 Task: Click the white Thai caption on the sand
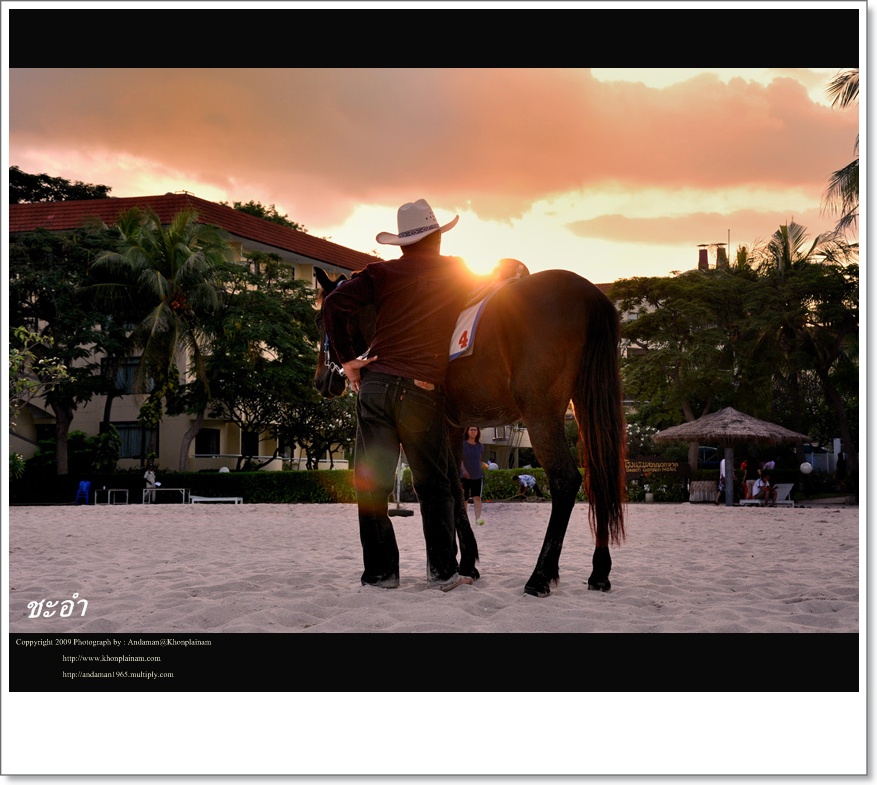point(57,607)
